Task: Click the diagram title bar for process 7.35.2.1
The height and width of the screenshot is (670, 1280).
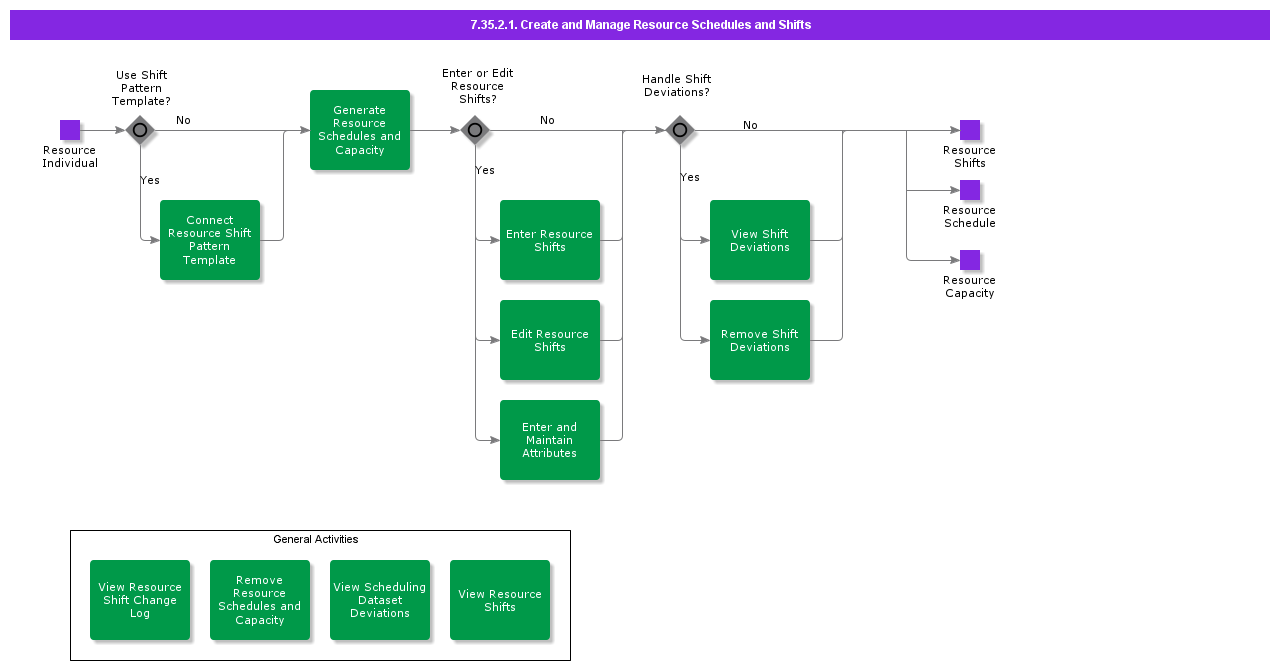Action: pos(640,25)
